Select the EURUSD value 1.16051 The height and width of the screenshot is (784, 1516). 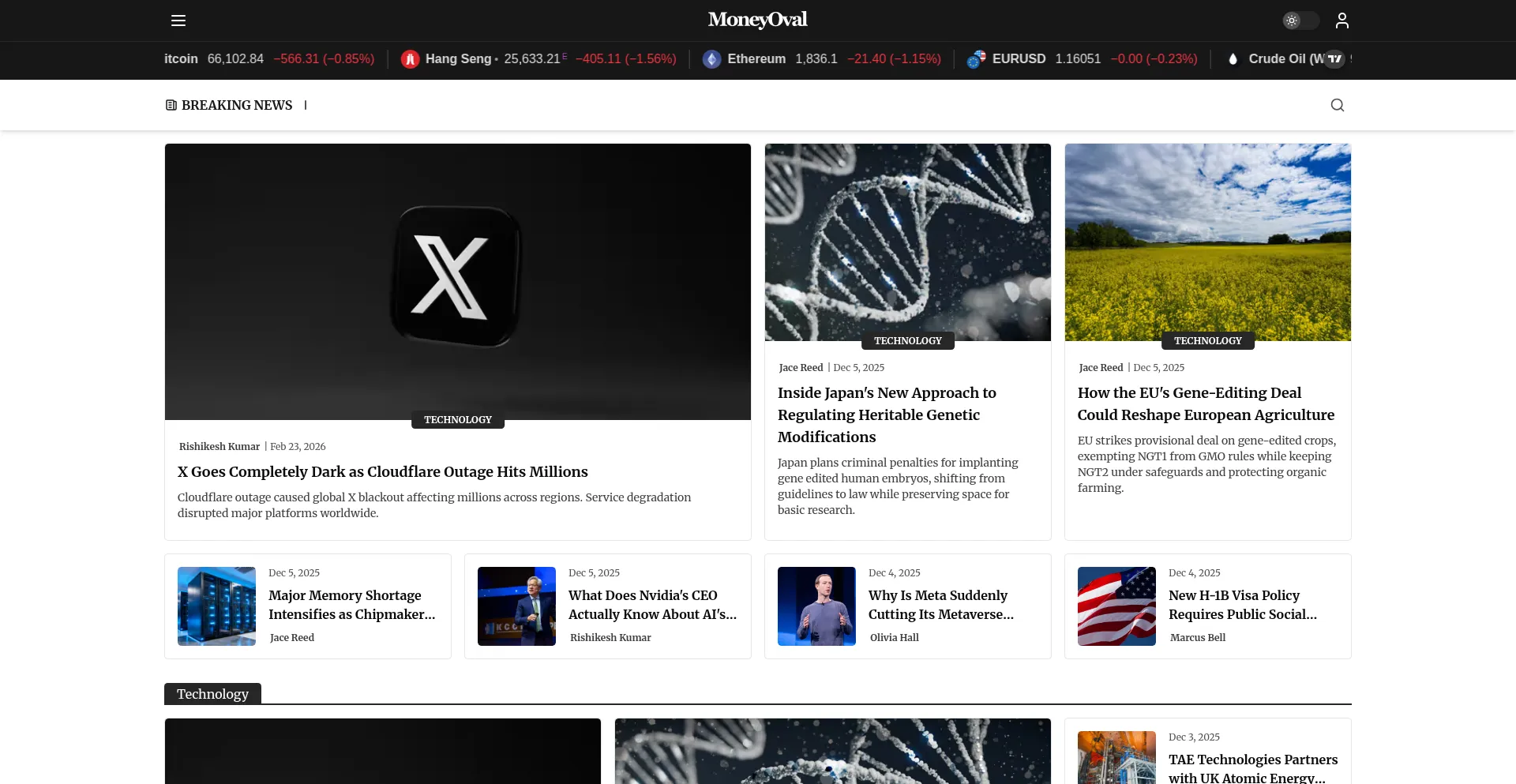pos(1078,59)
